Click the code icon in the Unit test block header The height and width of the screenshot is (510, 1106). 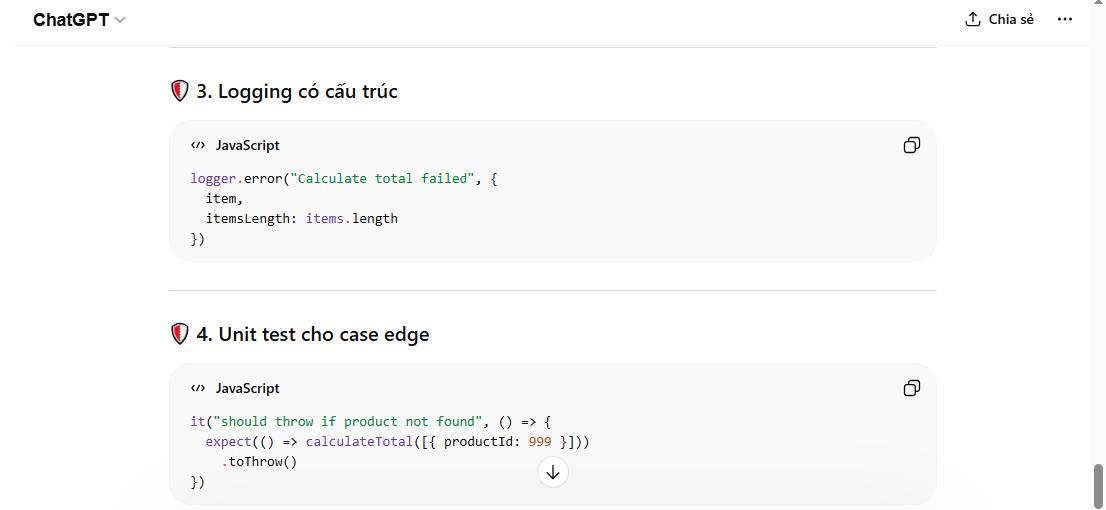click(x=198, y=388)
